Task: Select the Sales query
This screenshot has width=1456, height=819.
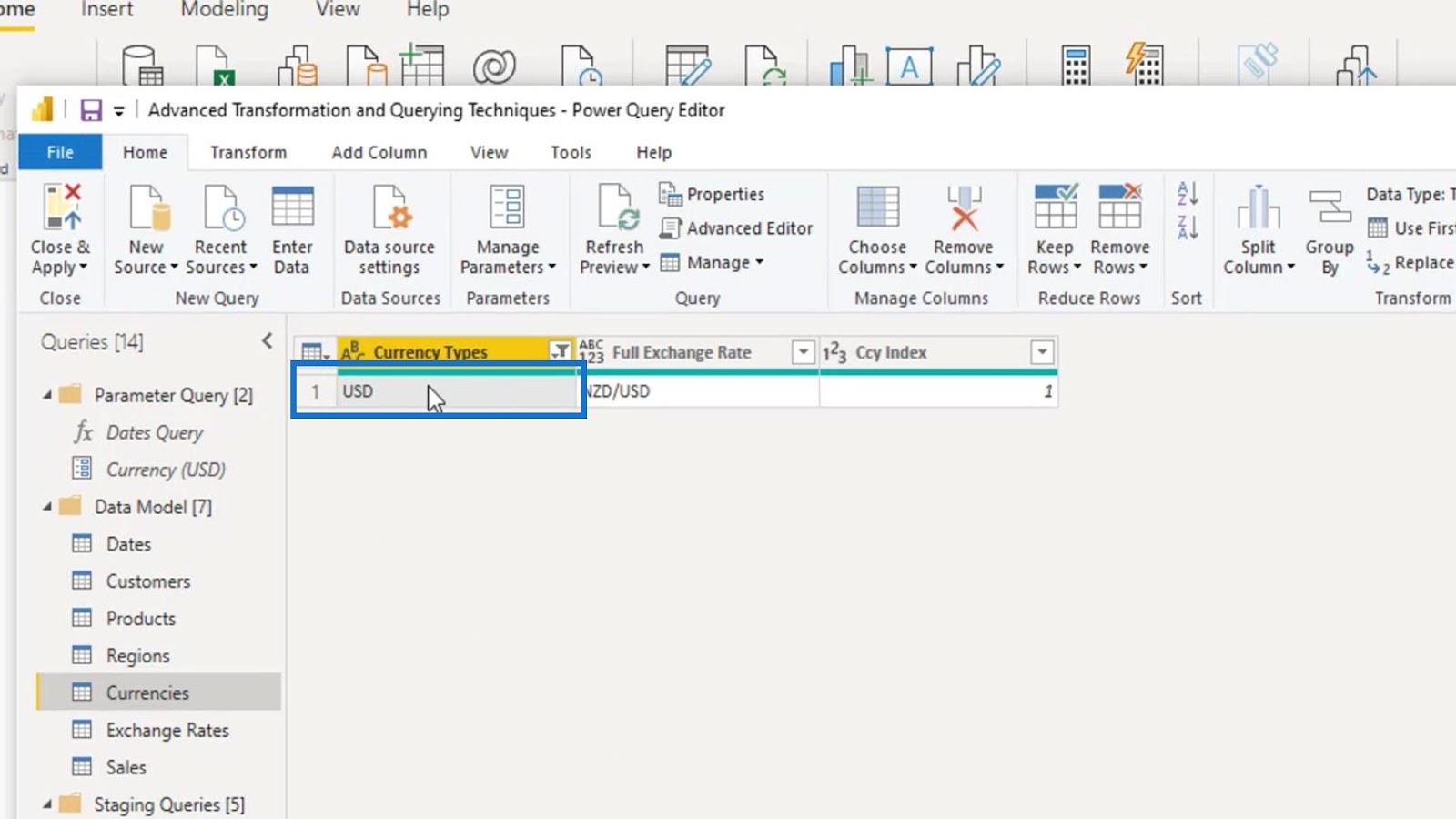Action: [126, 767]
